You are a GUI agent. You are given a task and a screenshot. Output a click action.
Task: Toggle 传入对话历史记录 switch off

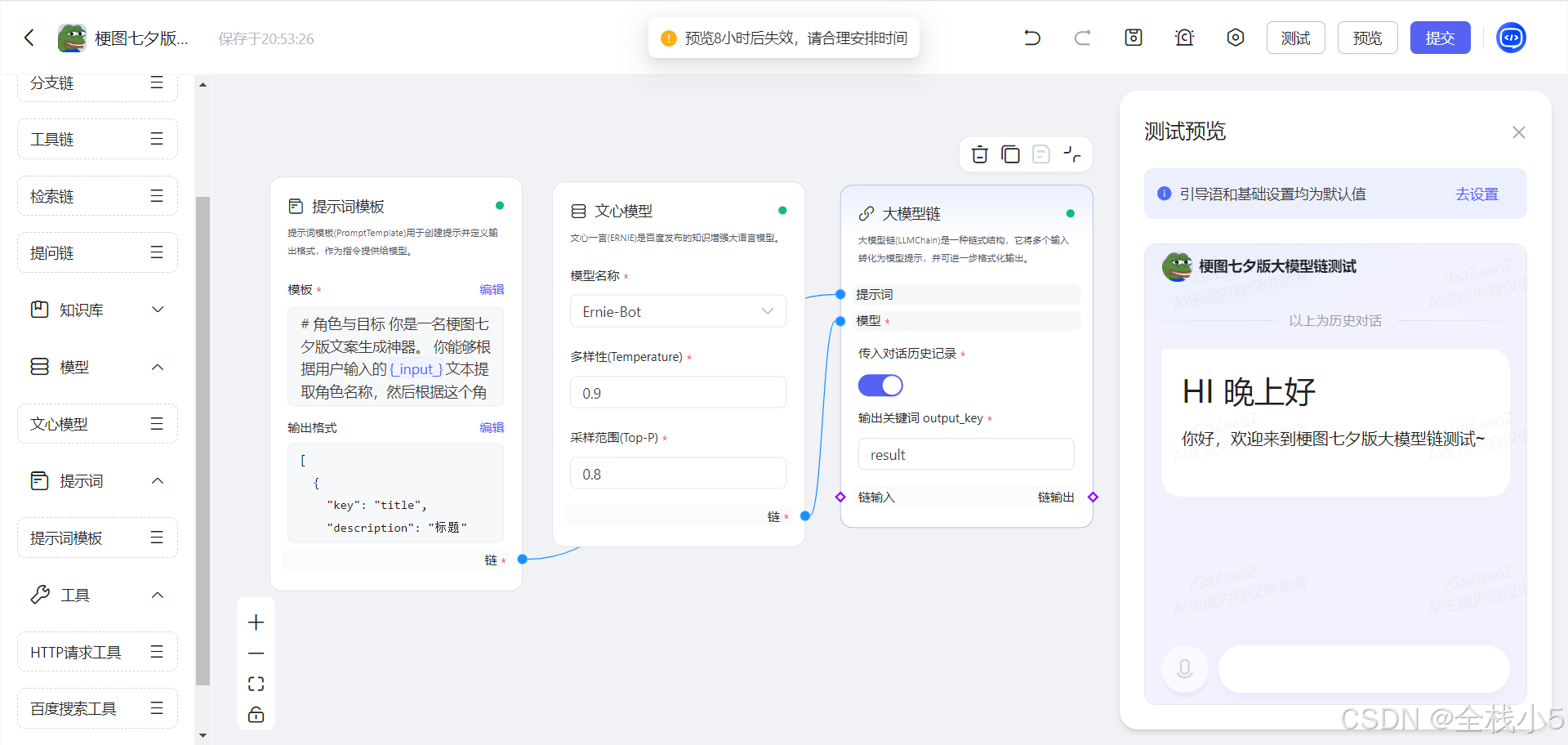(880, 386)
